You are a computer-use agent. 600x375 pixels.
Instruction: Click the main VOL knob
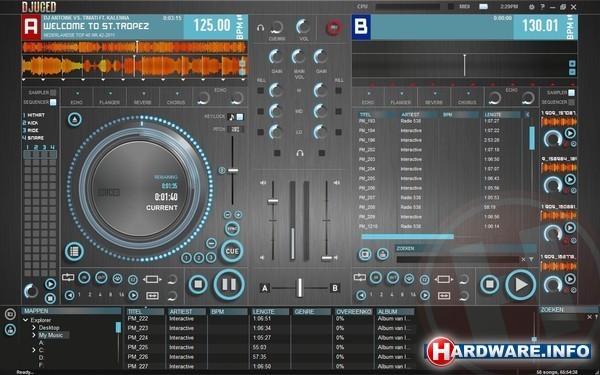coord(303,27)
